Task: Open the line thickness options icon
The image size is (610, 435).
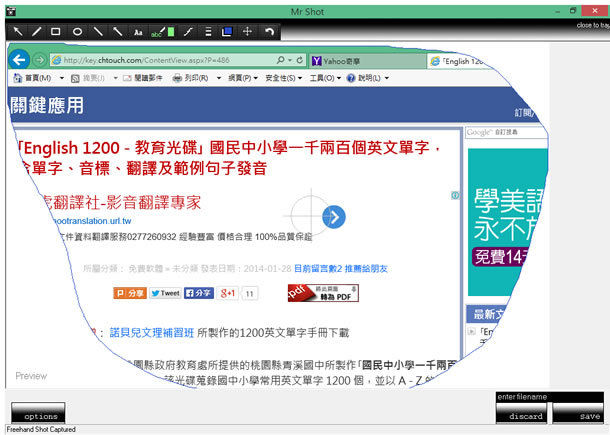Action: point(207,32)
